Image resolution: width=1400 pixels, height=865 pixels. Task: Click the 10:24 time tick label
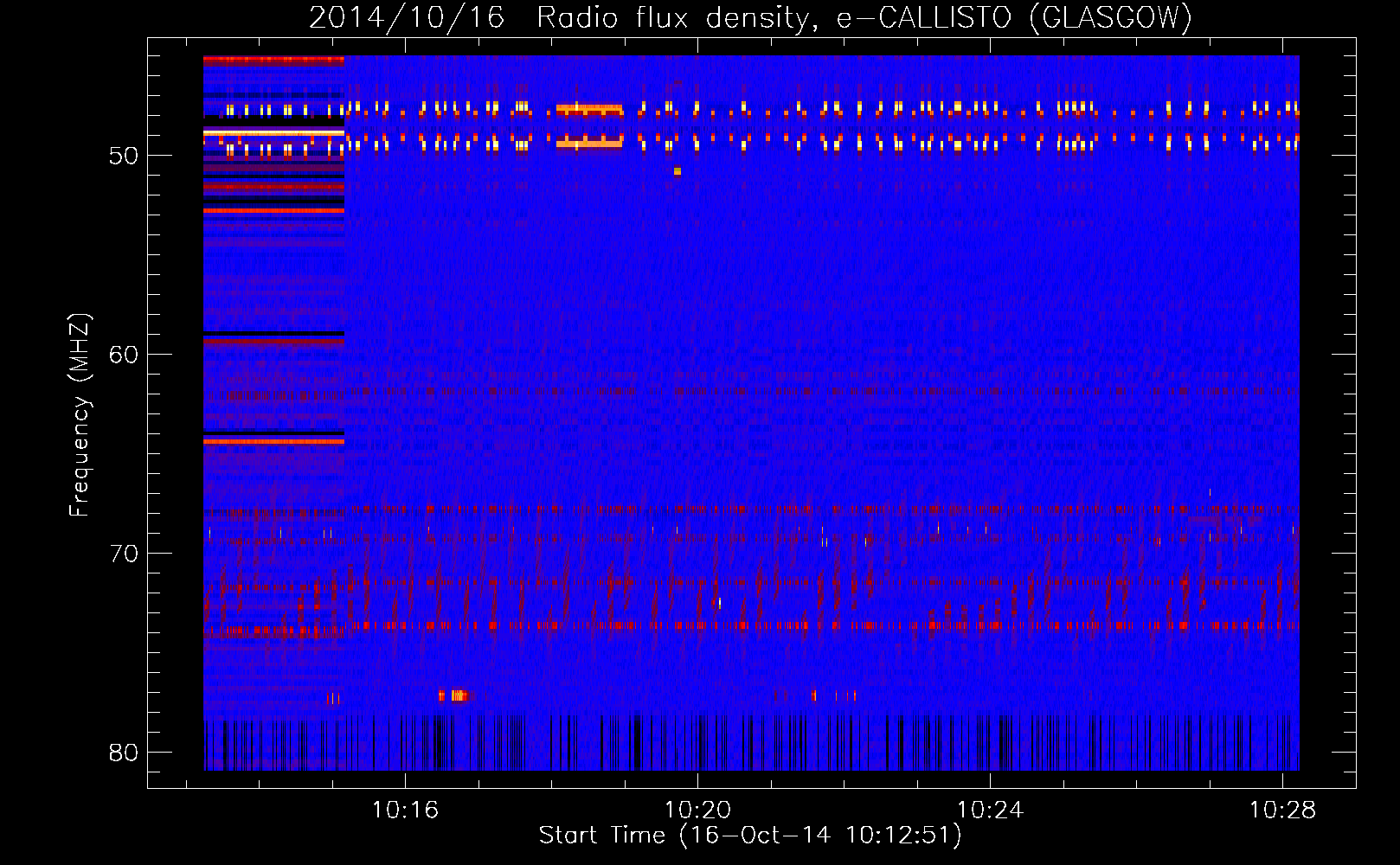990,811
